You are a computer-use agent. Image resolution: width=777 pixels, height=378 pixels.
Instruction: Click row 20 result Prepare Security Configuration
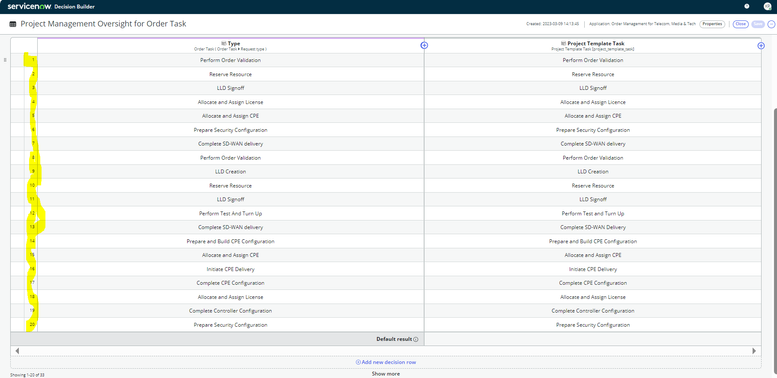593,325
